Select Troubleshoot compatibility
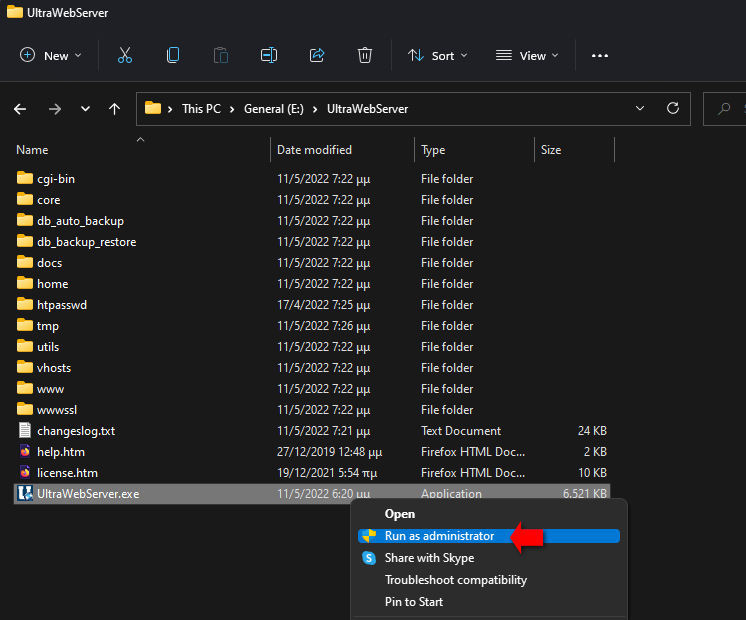Screen dimensions: 746x620 [x=456, y=580]
